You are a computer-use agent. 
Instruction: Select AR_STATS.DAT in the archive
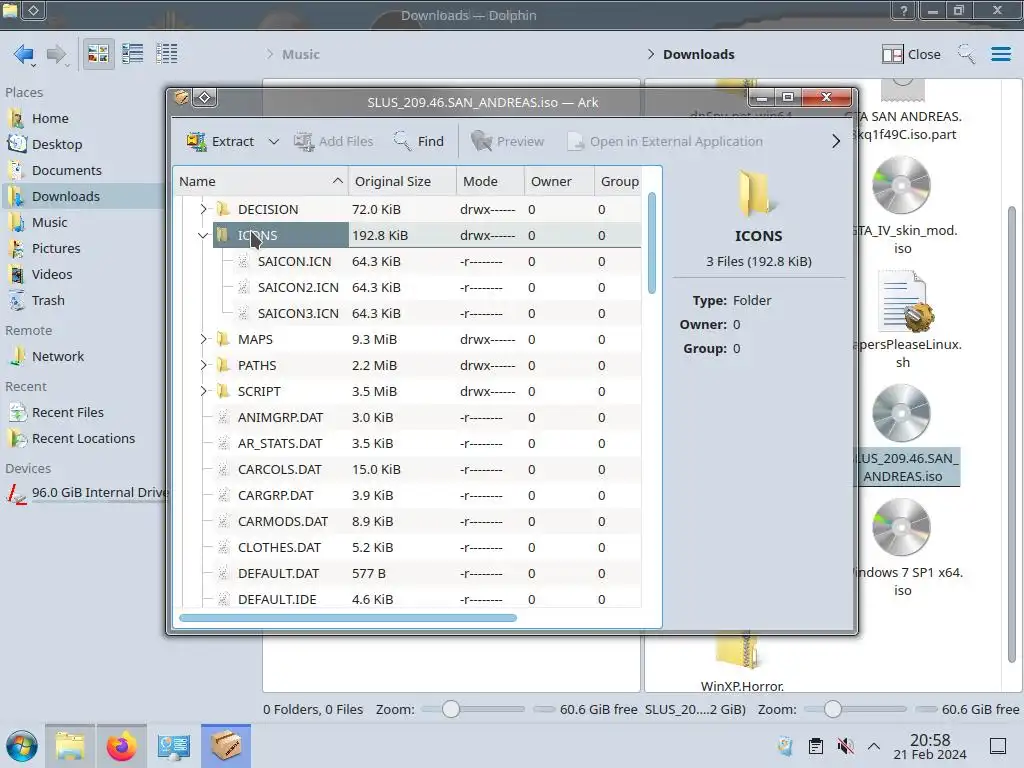[280, 443]
